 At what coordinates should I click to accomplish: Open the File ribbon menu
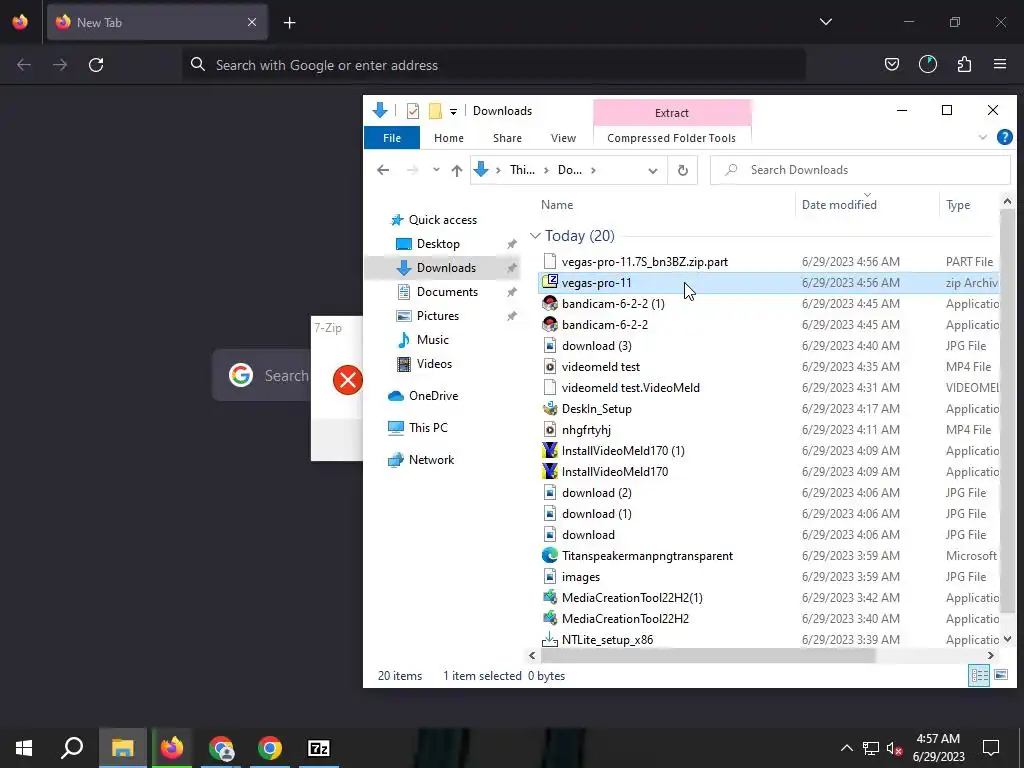click(x=392, y=138)
